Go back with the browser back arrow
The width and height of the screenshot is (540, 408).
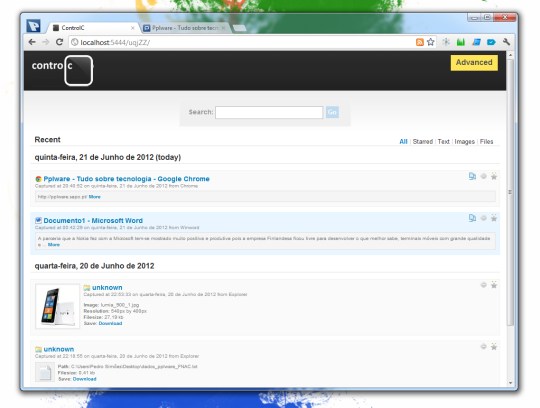pyautogui.click(x=32, y=42)
